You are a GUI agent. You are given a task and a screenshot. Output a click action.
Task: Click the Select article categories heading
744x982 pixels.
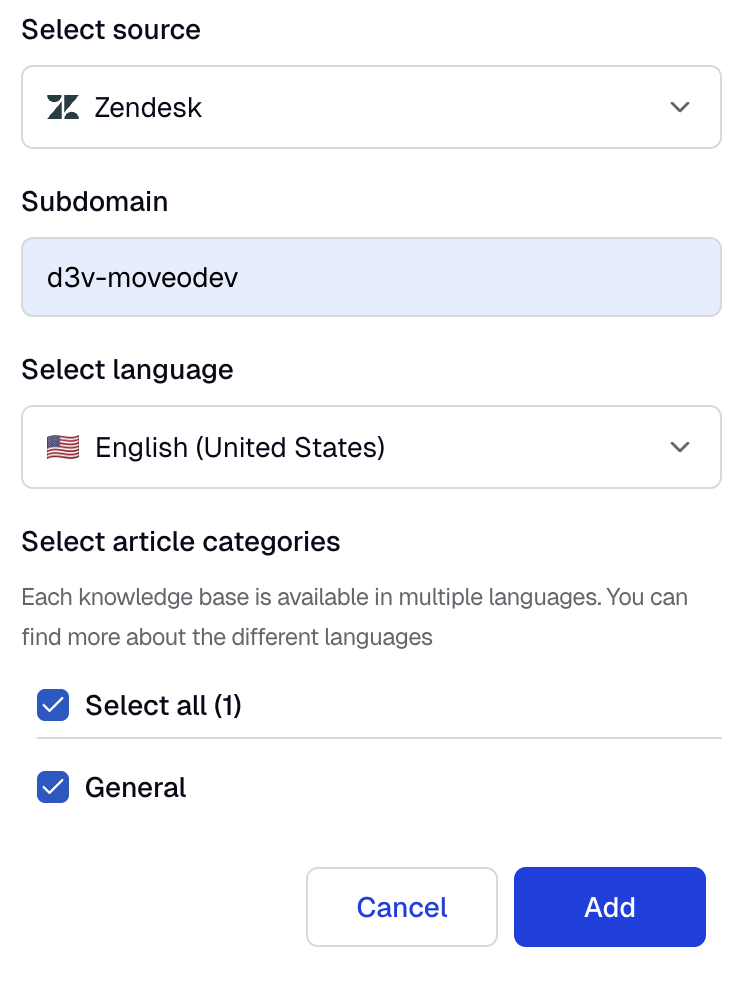pos(180,542)
